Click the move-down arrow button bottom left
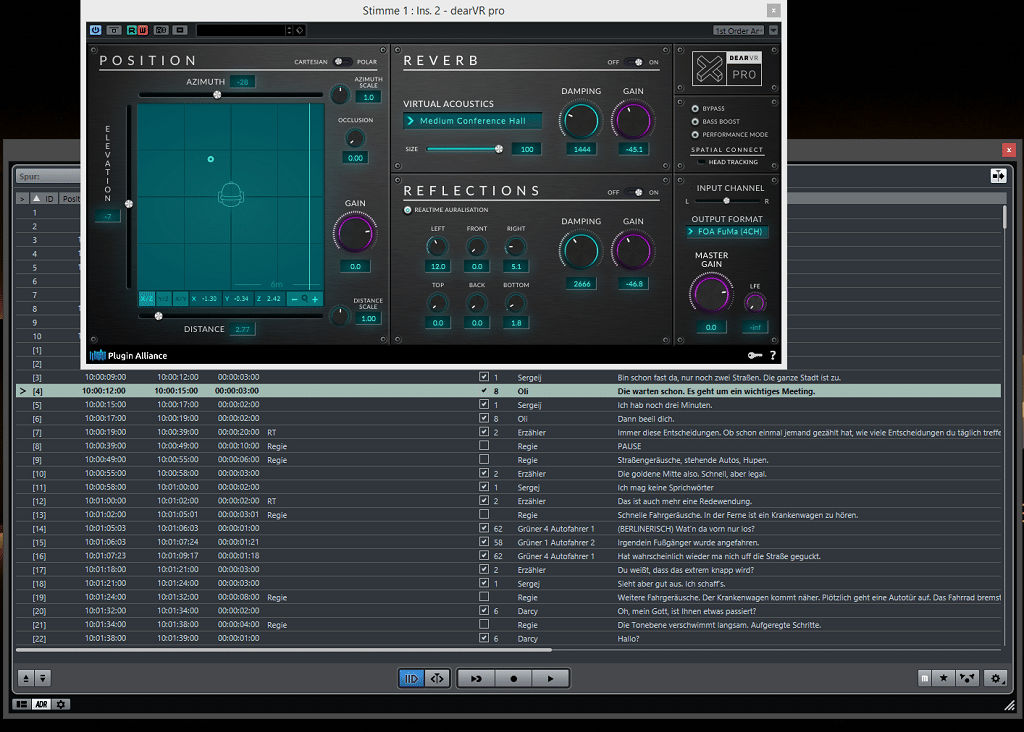 tap(42, 678)
